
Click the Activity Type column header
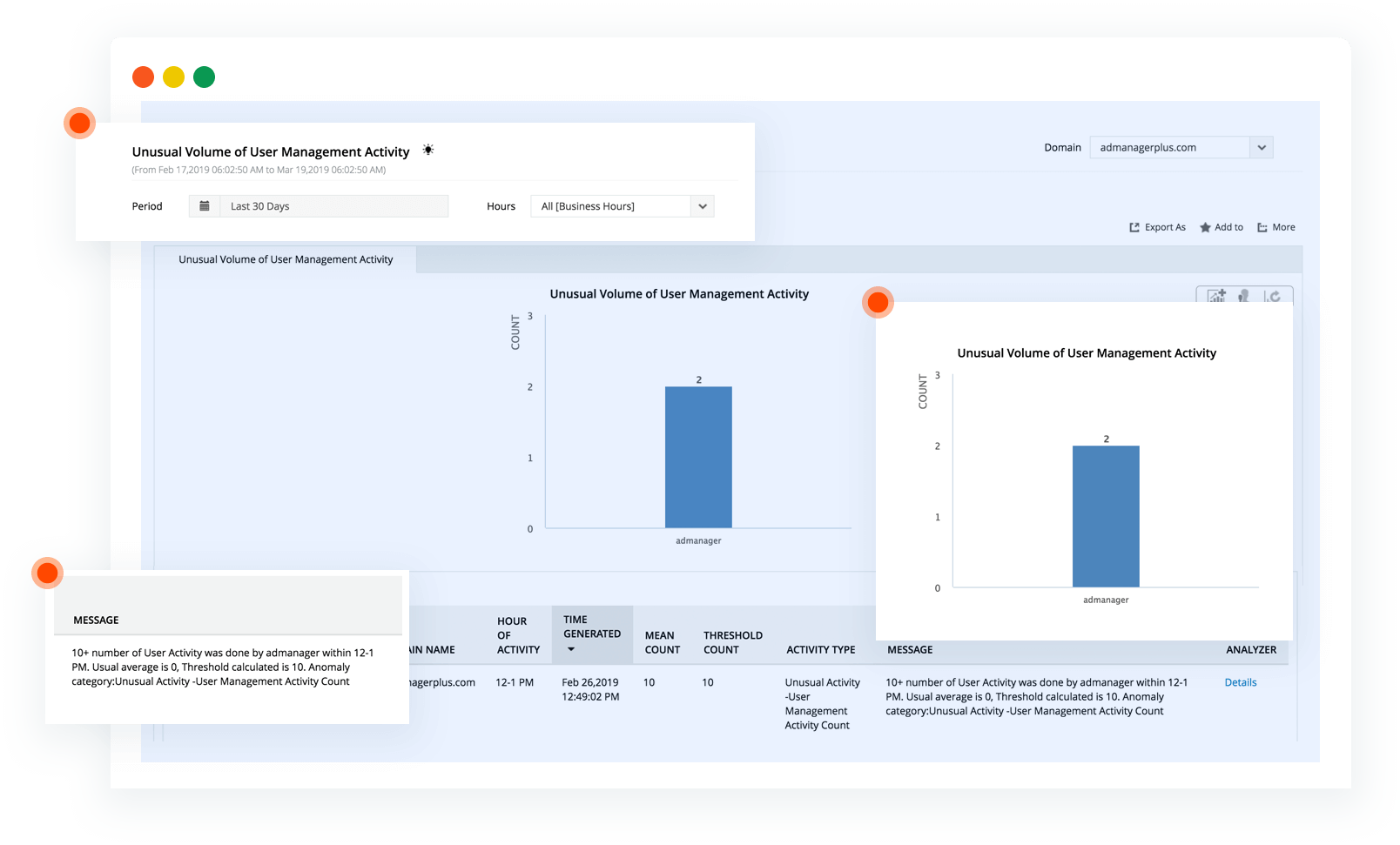(x=821, y=649)
